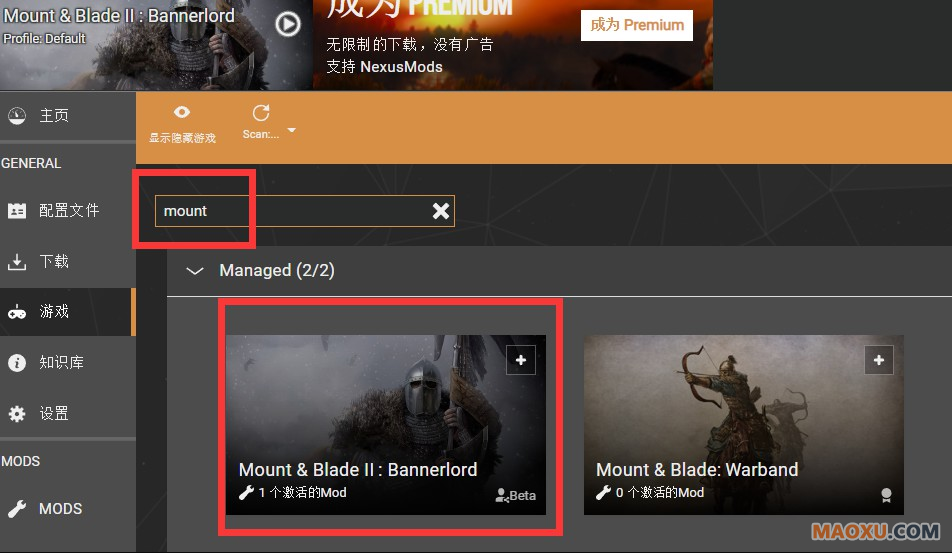This screenshot has height=553, width=952.
Task: Clear the search field with the X
Action: click(441, 211)
